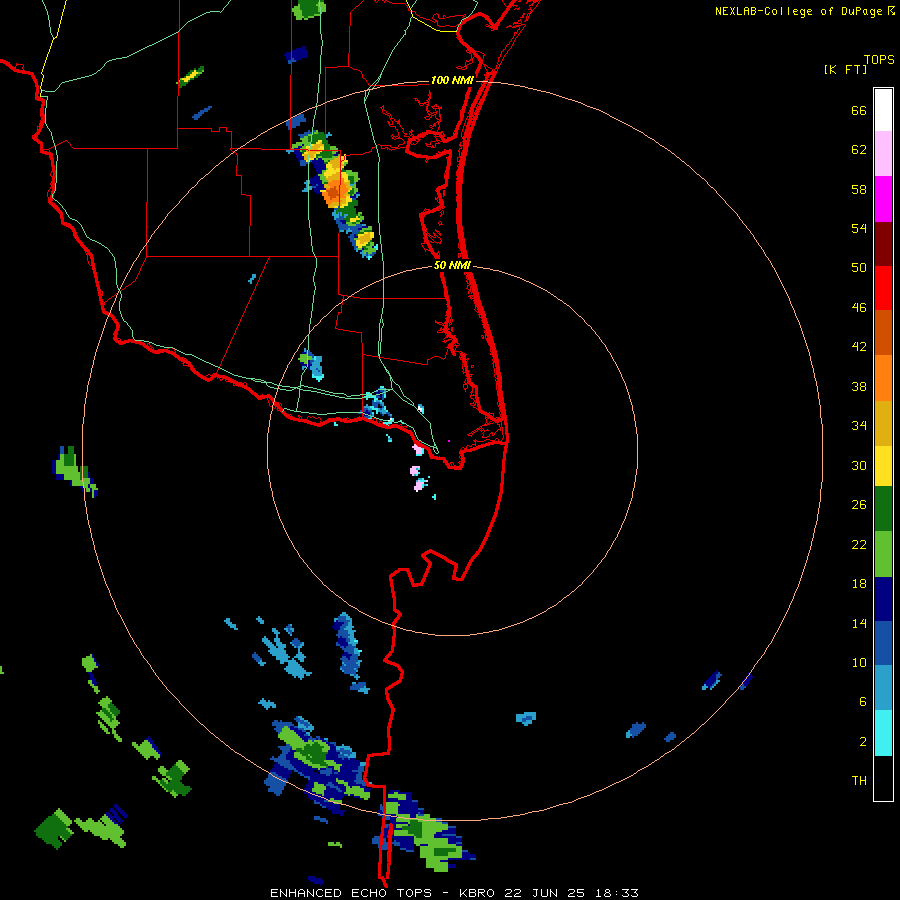
Task: Select the light pink 62 kft swatch
Action: [x=883, y=153]
